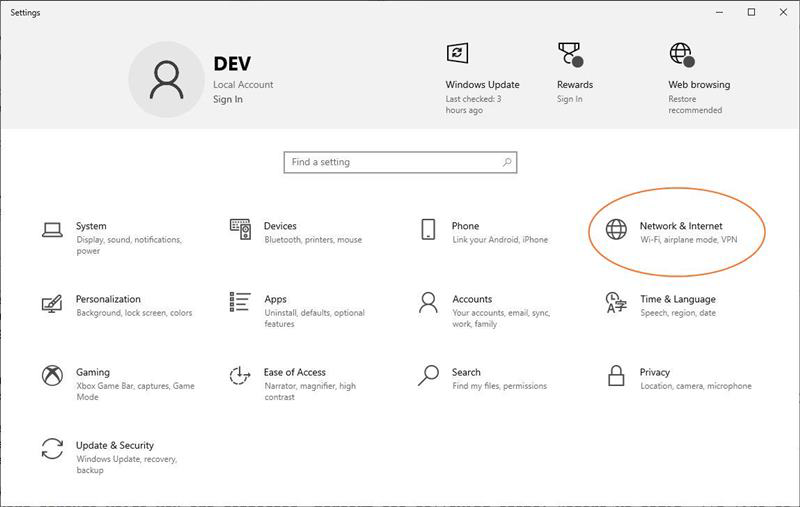This screenshot has width=800, height=507.
Task: Open the Rewards medal icon
Action: pyautogui.click(x=570, y=54)
